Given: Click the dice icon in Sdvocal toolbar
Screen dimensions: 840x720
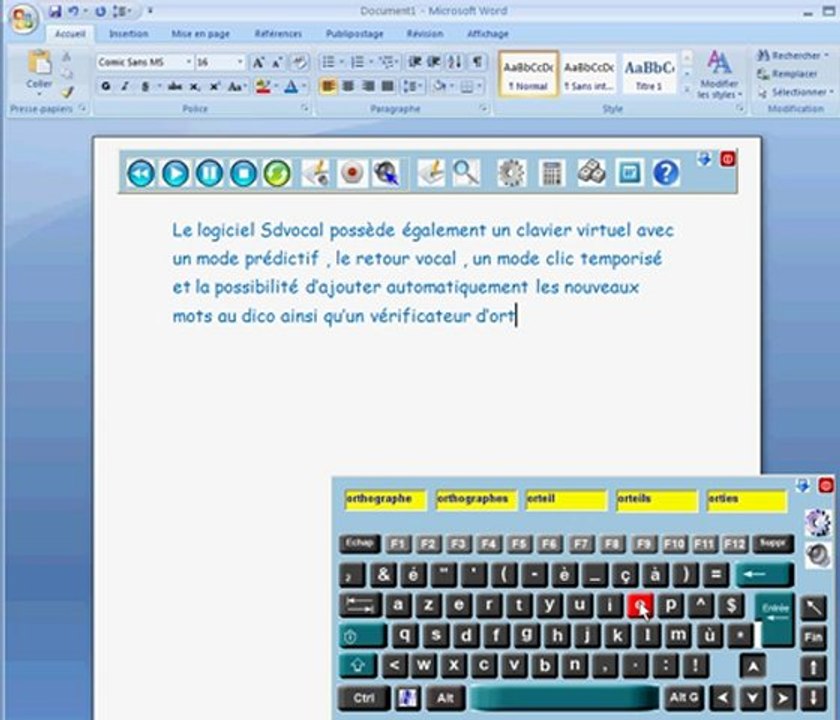Looking at the screenshot, I should (x=591, y=173).
